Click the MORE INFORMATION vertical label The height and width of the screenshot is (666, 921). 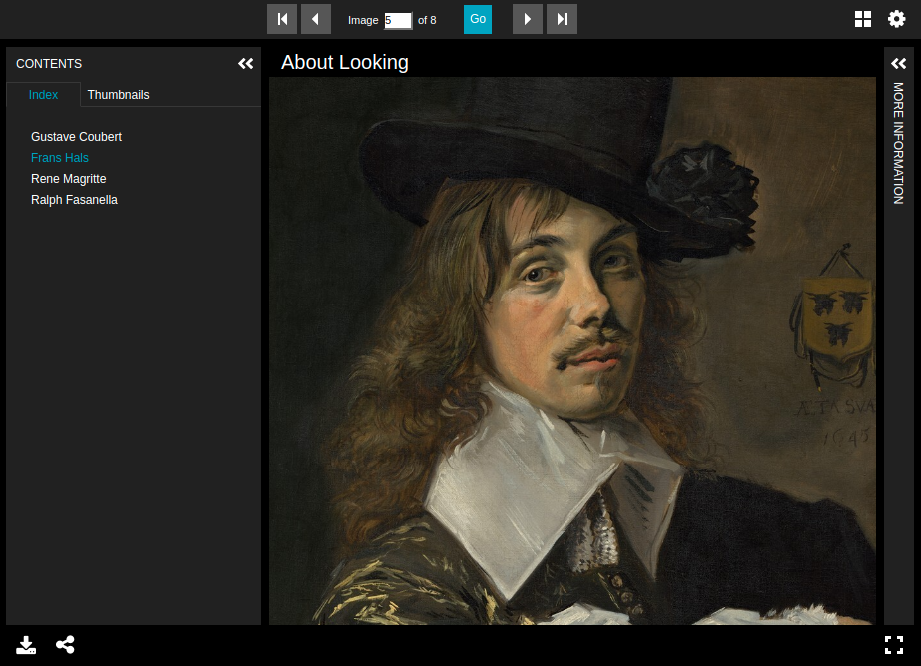899,143
